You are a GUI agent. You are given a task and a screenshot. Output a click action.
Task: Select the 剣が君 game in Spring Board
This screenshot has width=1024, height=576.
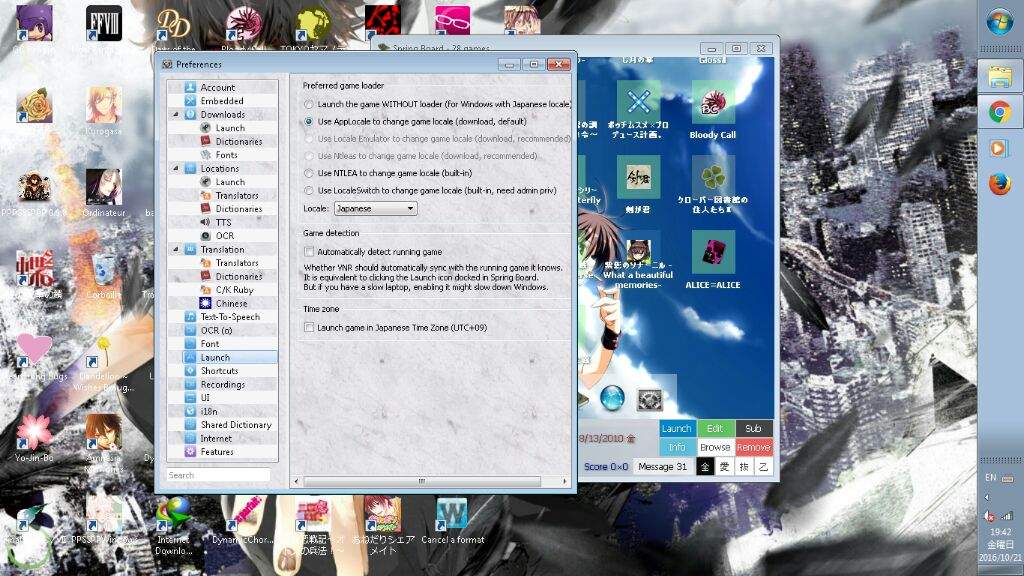pyautogui.click(x=638, y=185)
